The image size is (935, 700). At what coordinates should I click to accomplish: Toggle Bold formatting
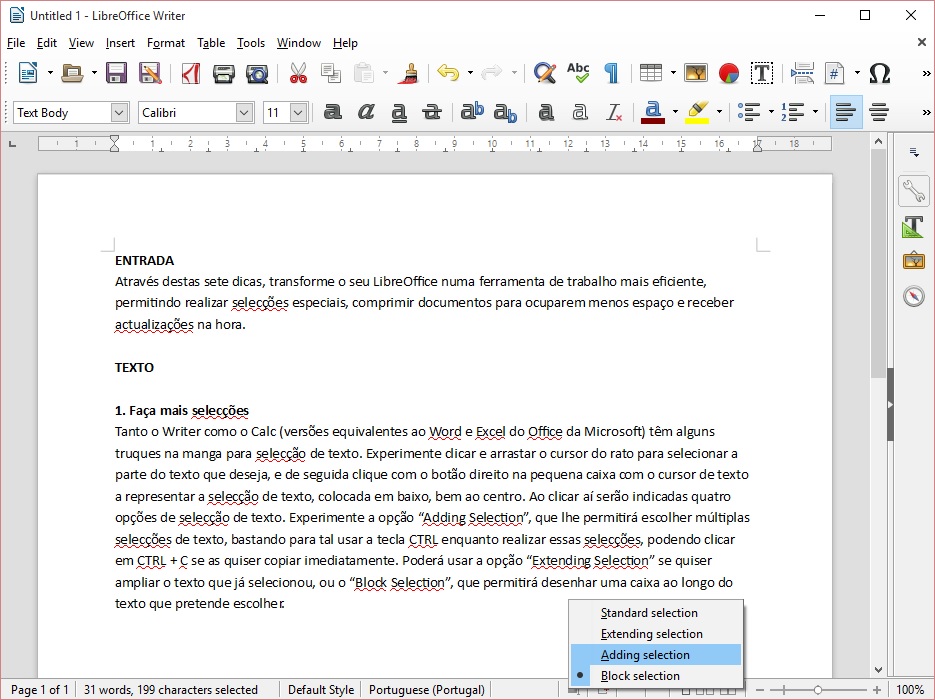pos(332,112)
